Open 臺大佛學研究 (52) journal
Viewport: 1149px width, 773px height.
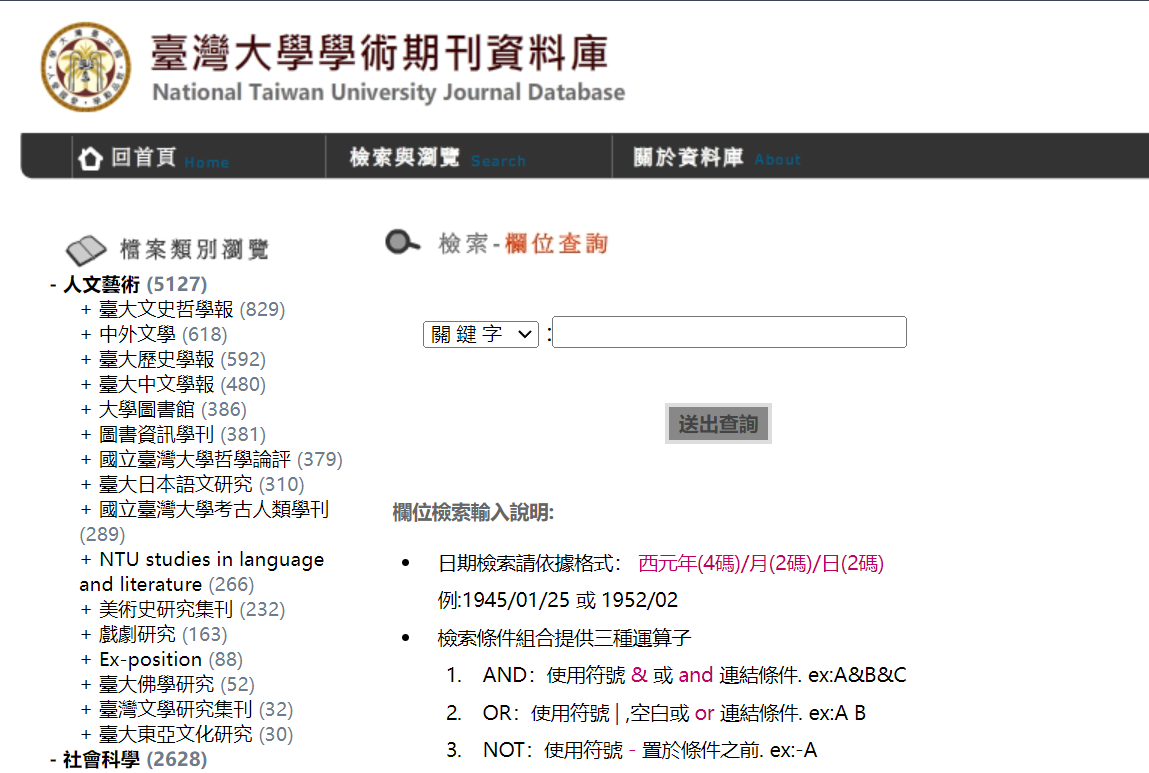(167, 684)
